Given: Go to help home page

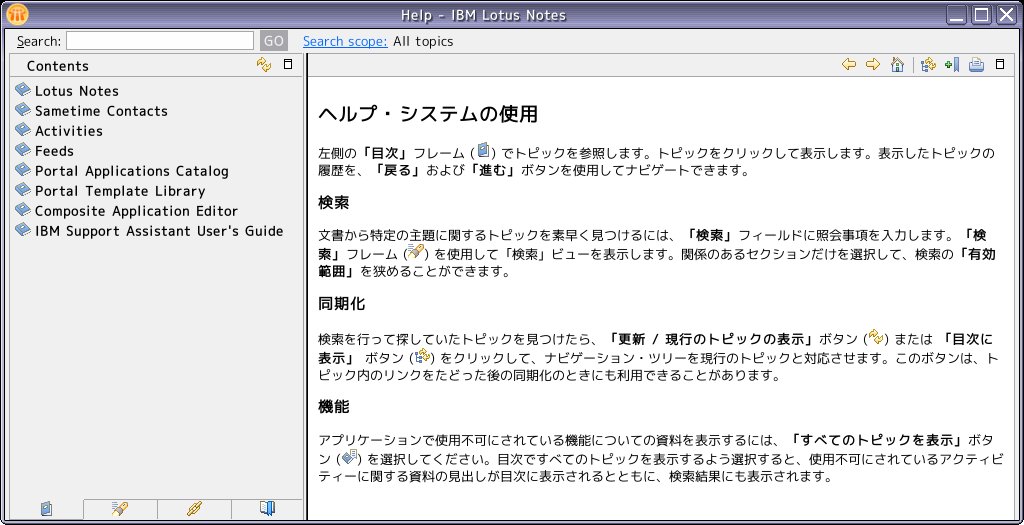Looking at the screenshot, I should click(x=897, y=64).
